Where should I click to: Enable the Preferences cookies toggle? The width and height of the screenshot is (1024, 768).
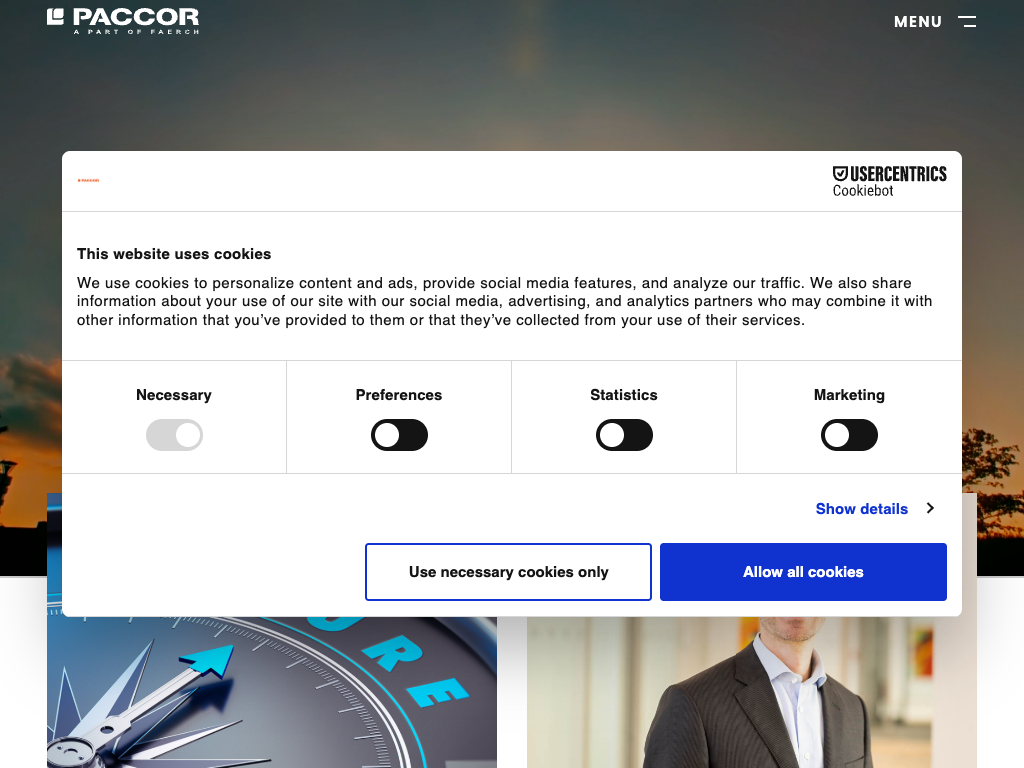pyautogui.click(x=399, y=435)
